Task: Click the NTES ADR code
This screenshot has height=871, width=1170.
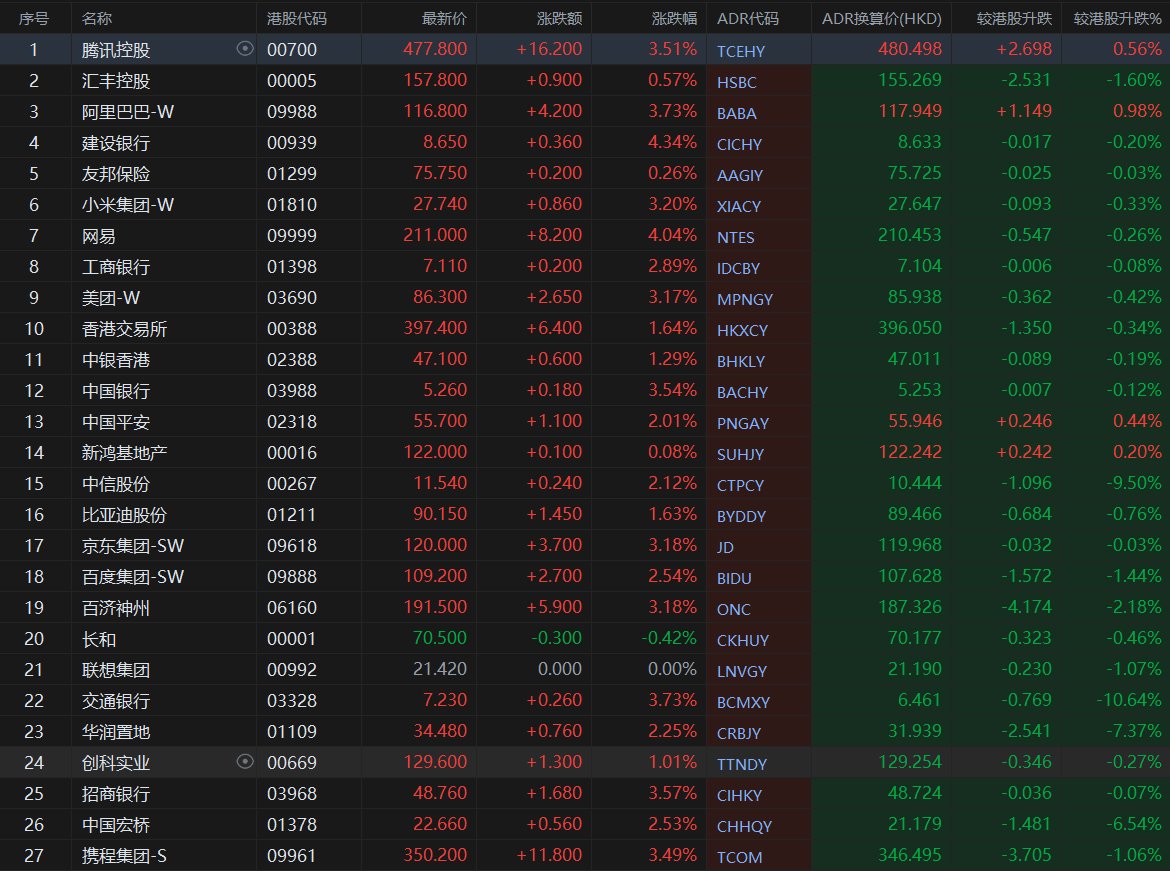Action: (736, 237)
